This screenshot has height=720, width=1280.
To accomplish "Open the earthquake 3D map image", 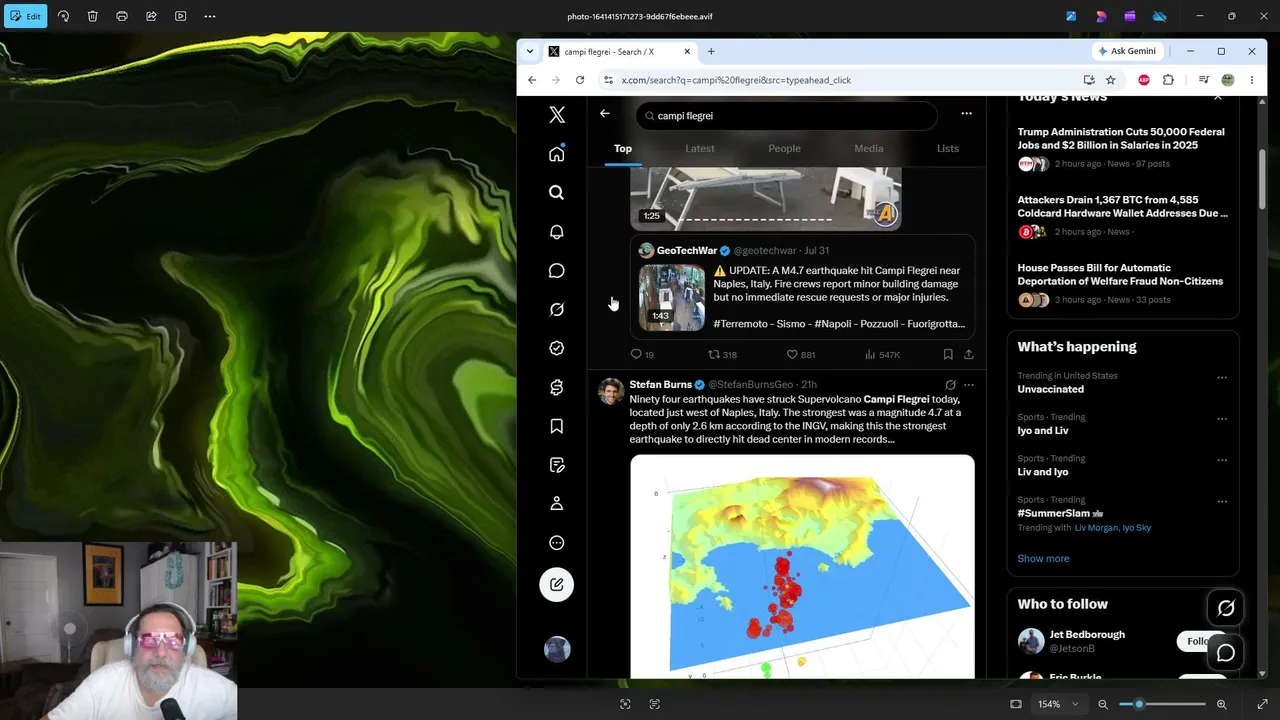I will 802,567.
